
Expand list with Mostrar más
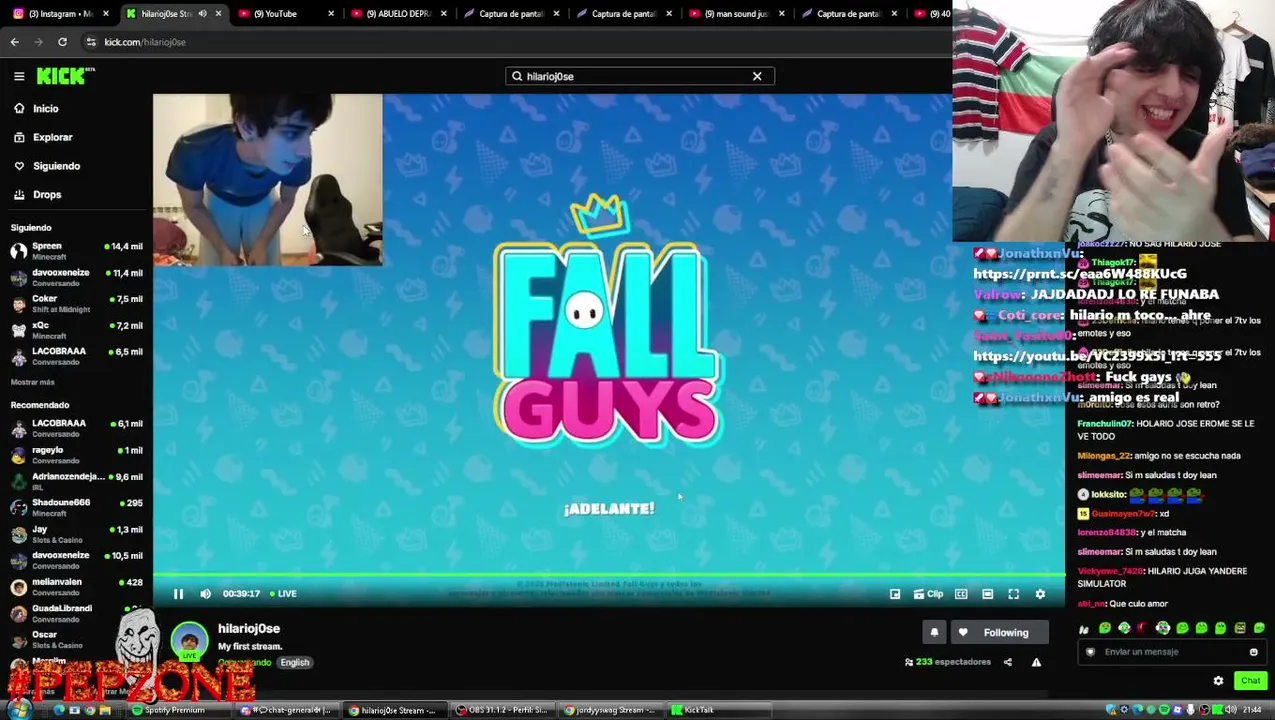pos(33,382)
